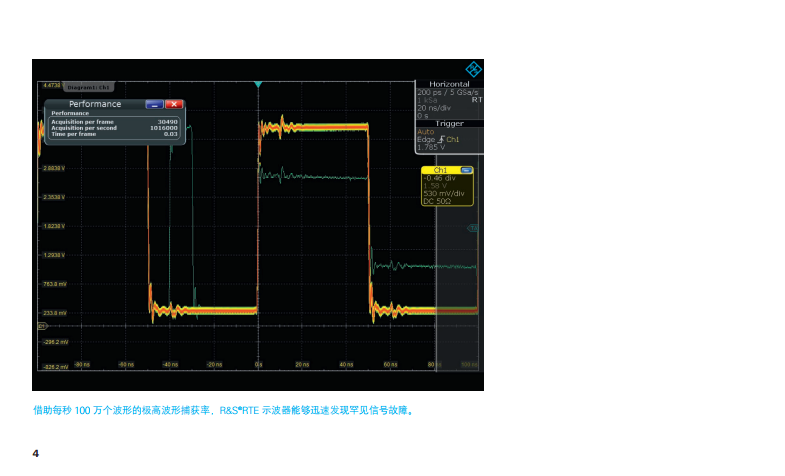This screenshot has width=785, height=476.
Task: Click the Chinese caption below the oscilloscope image
Action: tap(224, 410)
